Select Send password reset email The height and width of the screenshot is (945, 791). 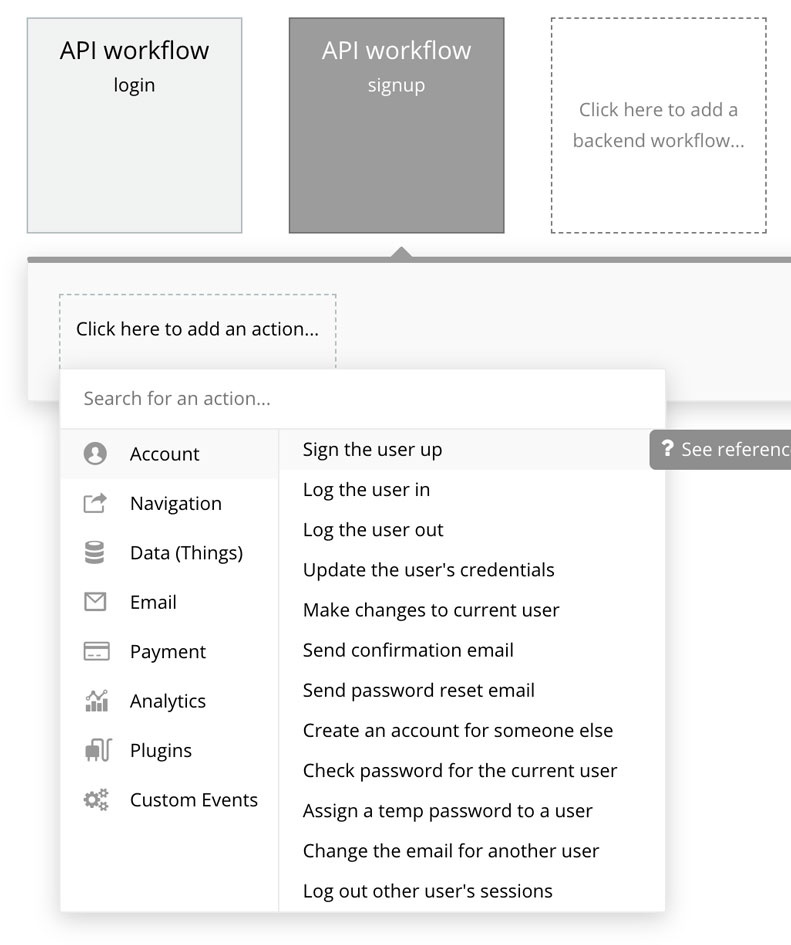418,691
